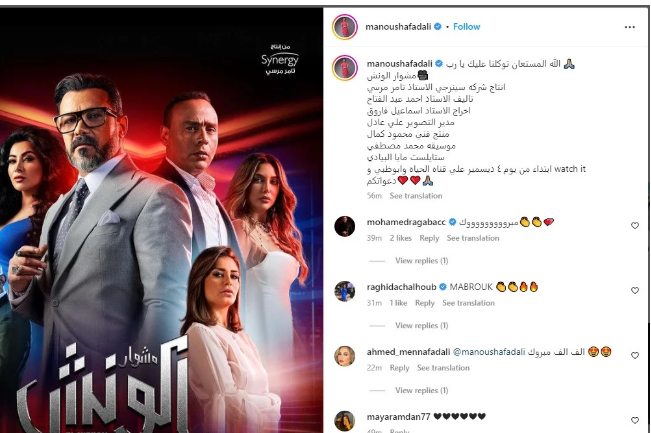
Task: Open raghidachalhoub's profile avatar
Action: [x=345, y=291]
